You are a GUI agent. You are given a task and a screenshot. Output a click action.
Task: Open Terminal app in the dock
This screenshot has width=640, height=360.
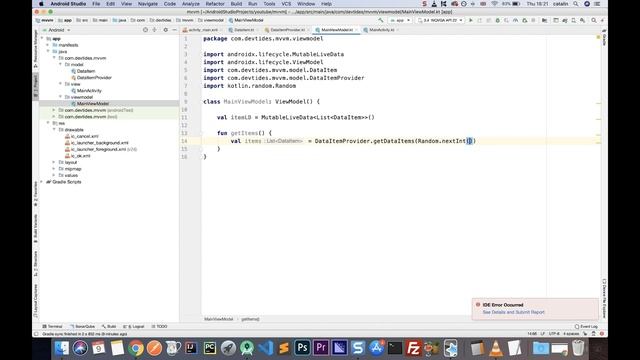(x=395, y=348)
